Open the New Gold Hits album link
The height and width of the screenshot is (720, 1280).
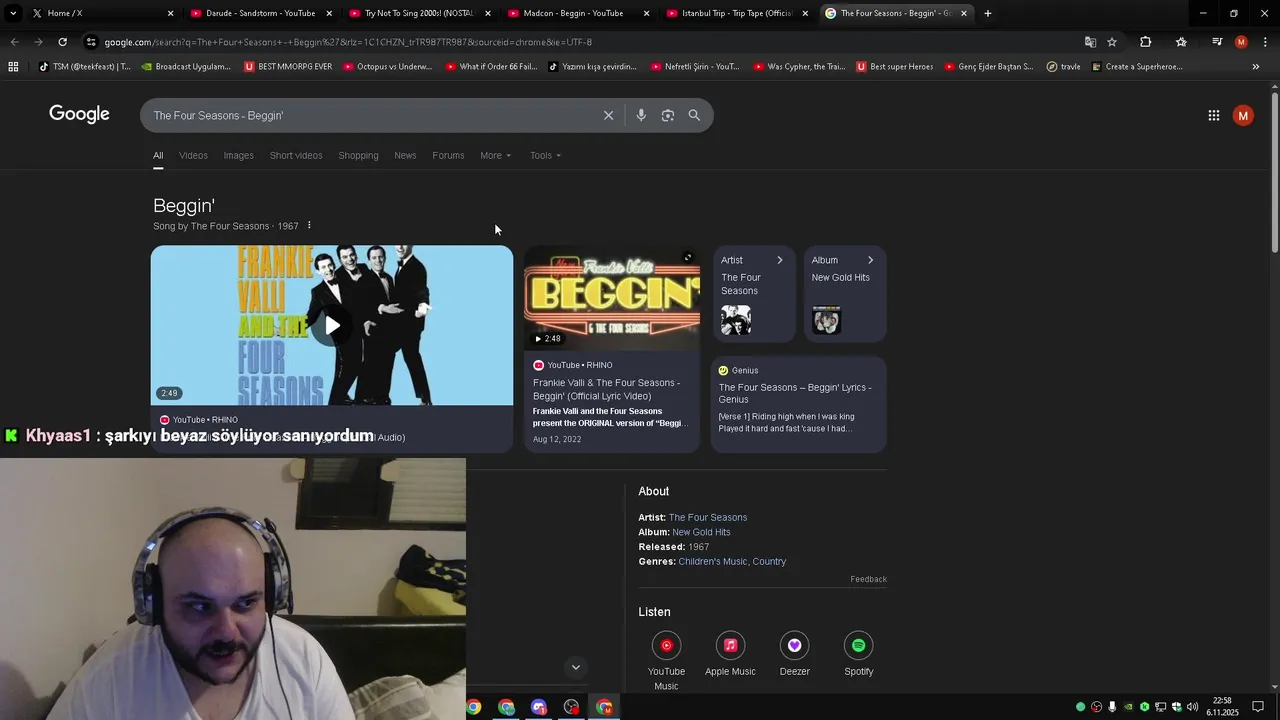coord(701,532)
